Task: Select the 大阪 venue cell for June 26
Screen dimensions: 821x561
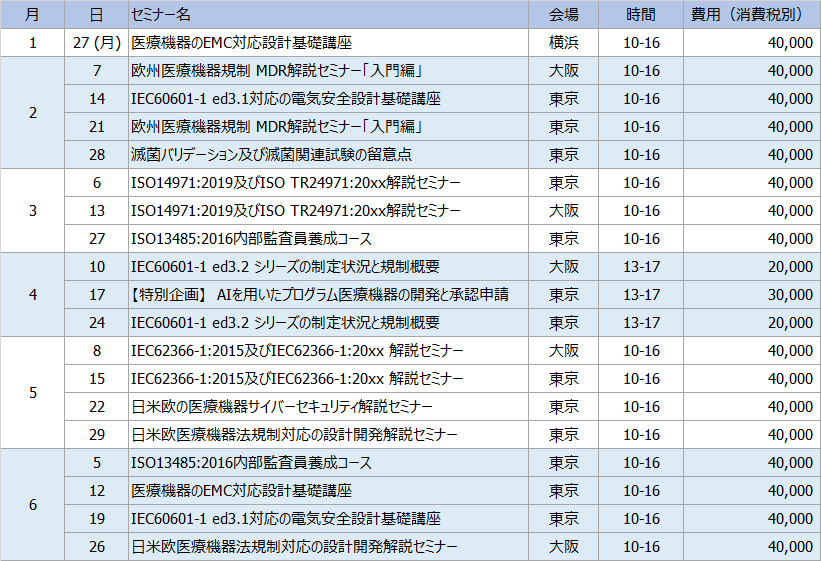Action: click(x=564, y=547)
